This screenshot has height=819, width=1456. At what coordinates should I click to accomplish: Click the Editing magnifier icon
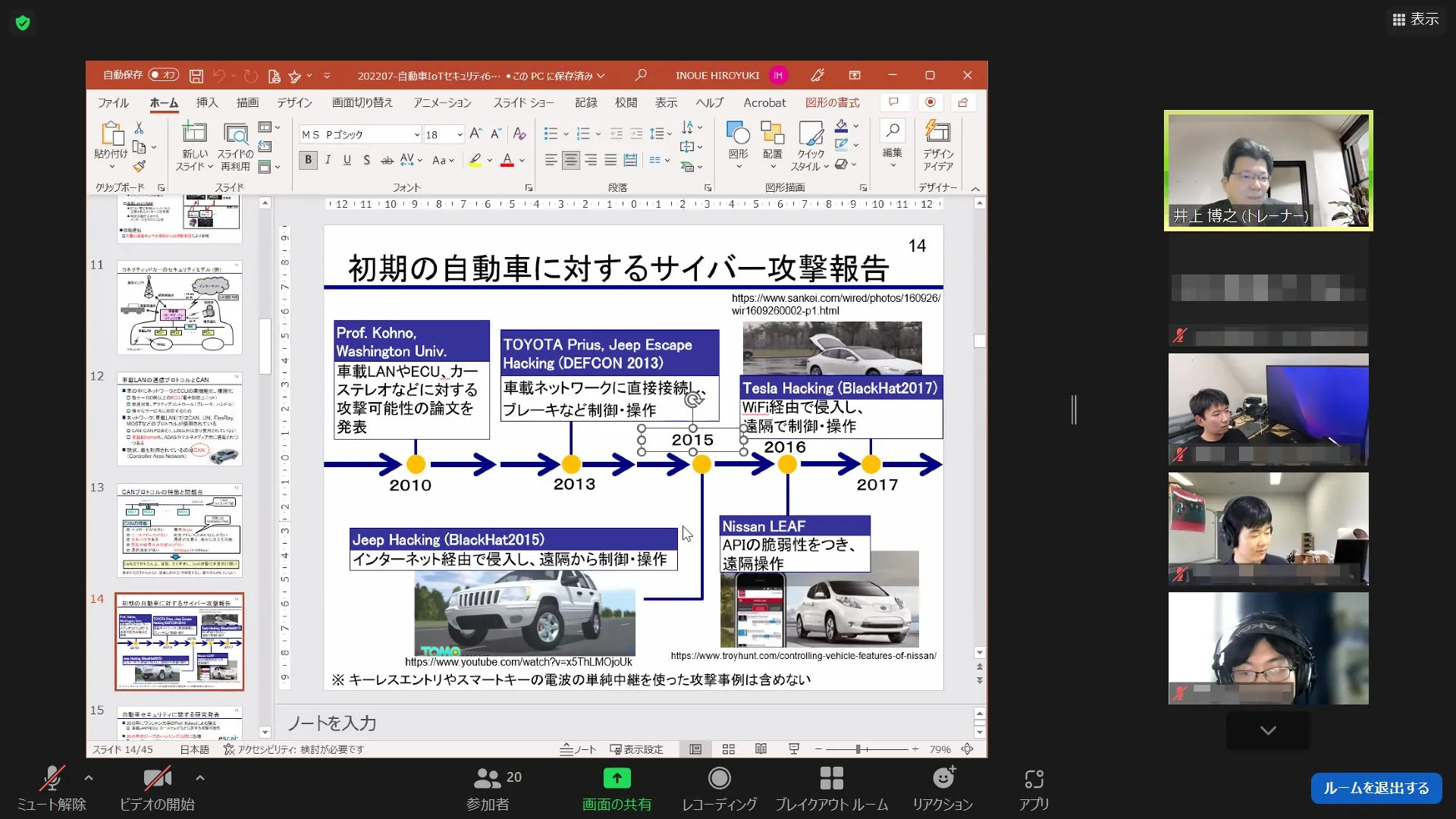[x=893, y=131]
